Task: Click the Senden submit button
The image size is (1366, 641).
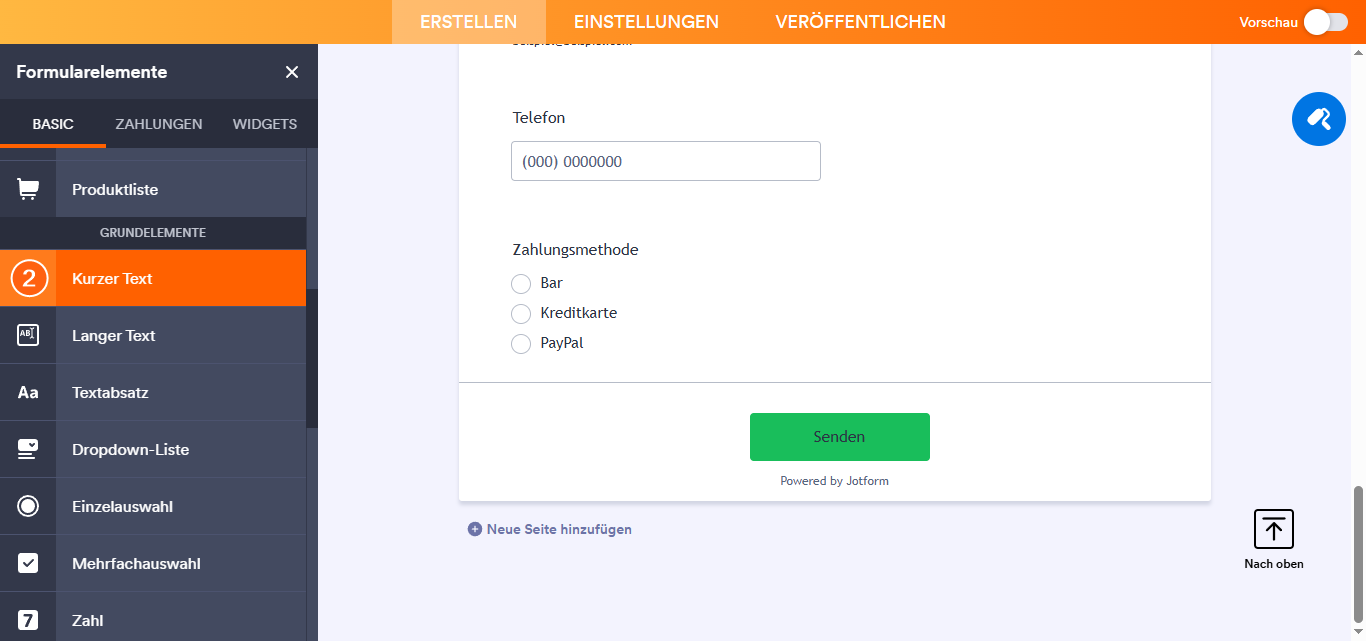Action: tap(839, 437)
